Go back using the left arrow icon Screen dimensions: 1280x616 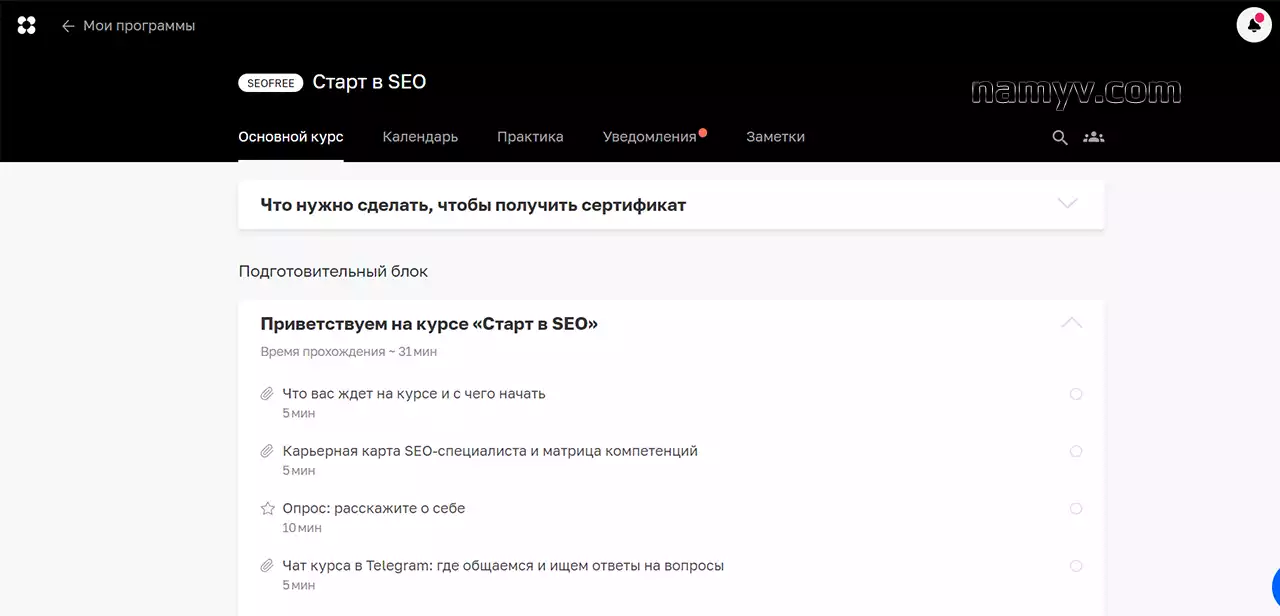(68, 26)
